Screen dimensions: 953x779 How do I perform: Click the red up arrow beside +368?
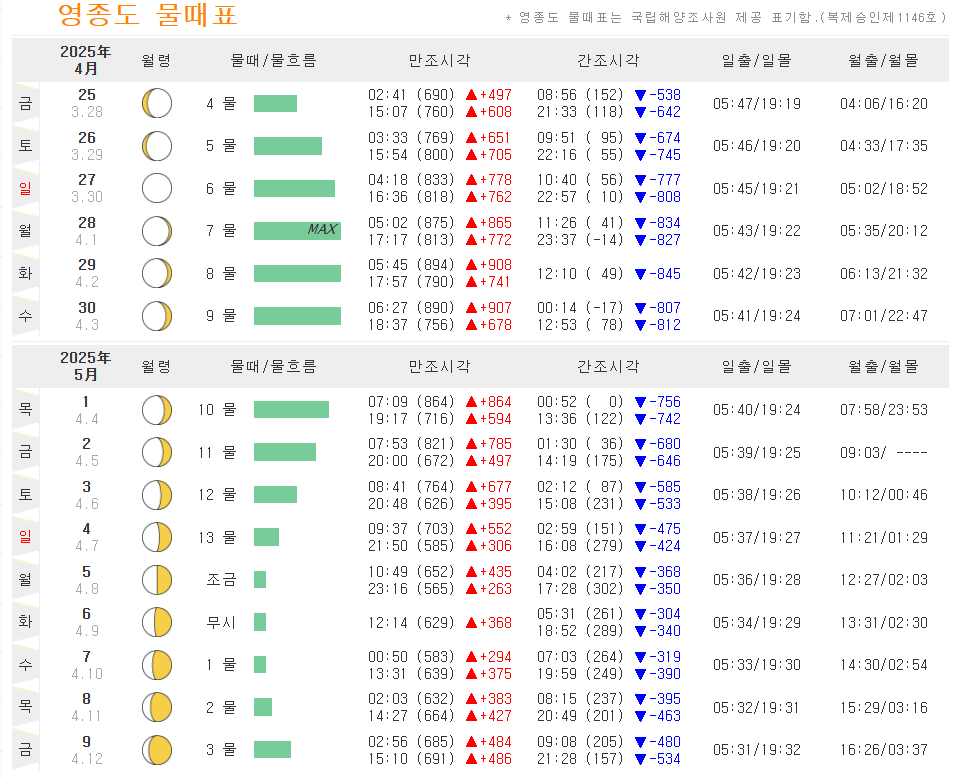472,623
